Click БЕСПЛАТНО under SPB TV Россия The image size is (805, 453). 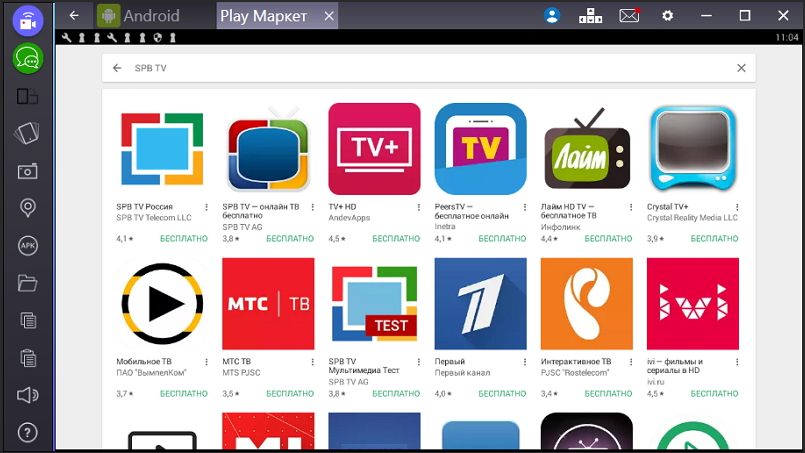[x=184, y=239]
